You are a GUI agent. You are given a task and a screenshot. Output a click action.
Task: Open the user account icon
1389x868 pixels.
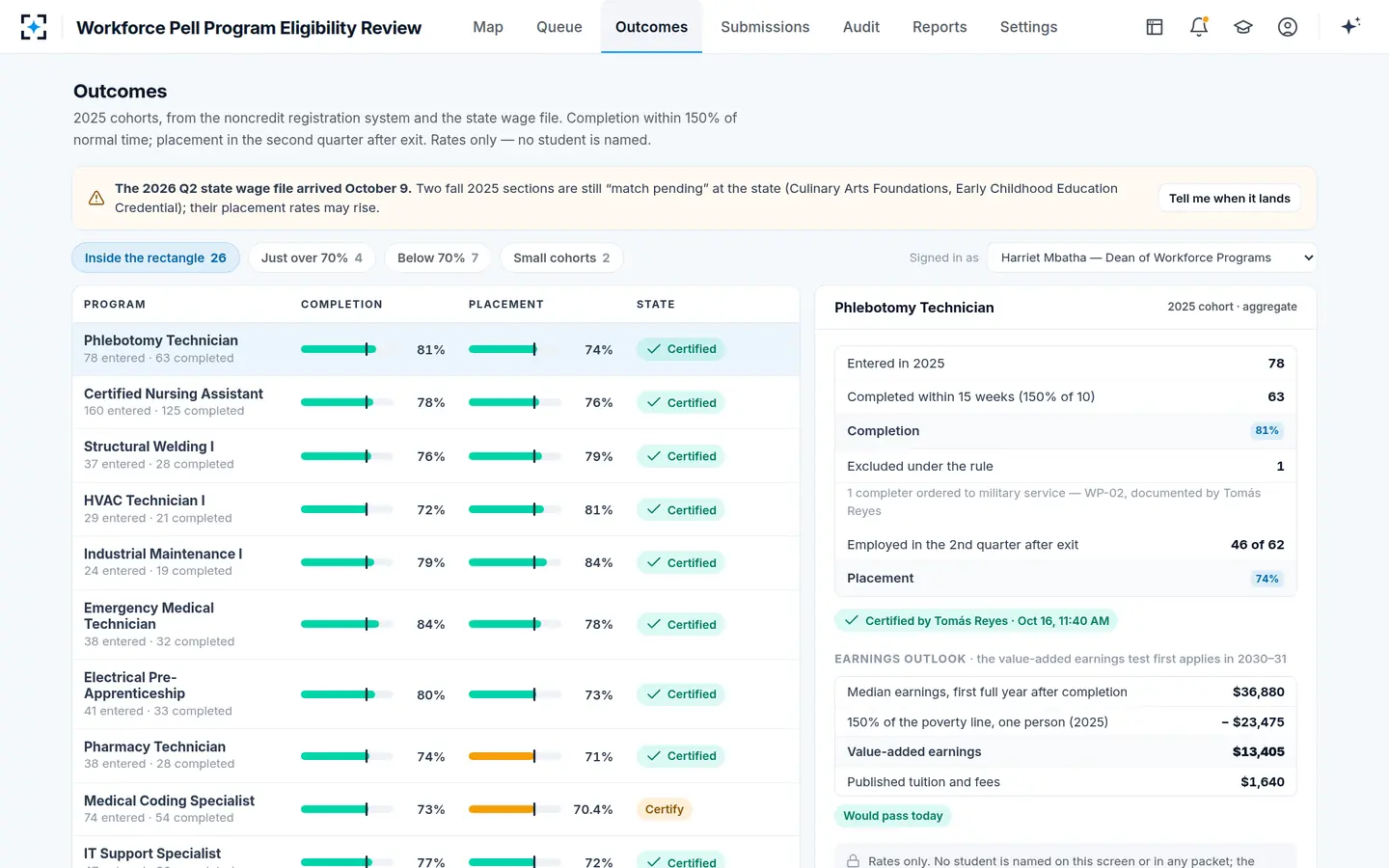tap(1288, 27)
